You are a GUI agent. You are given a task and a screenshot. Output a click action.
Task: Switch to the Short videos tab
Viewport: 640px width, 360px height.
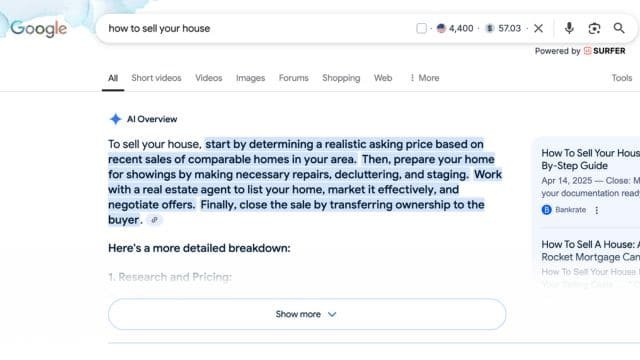click(156, 78)
